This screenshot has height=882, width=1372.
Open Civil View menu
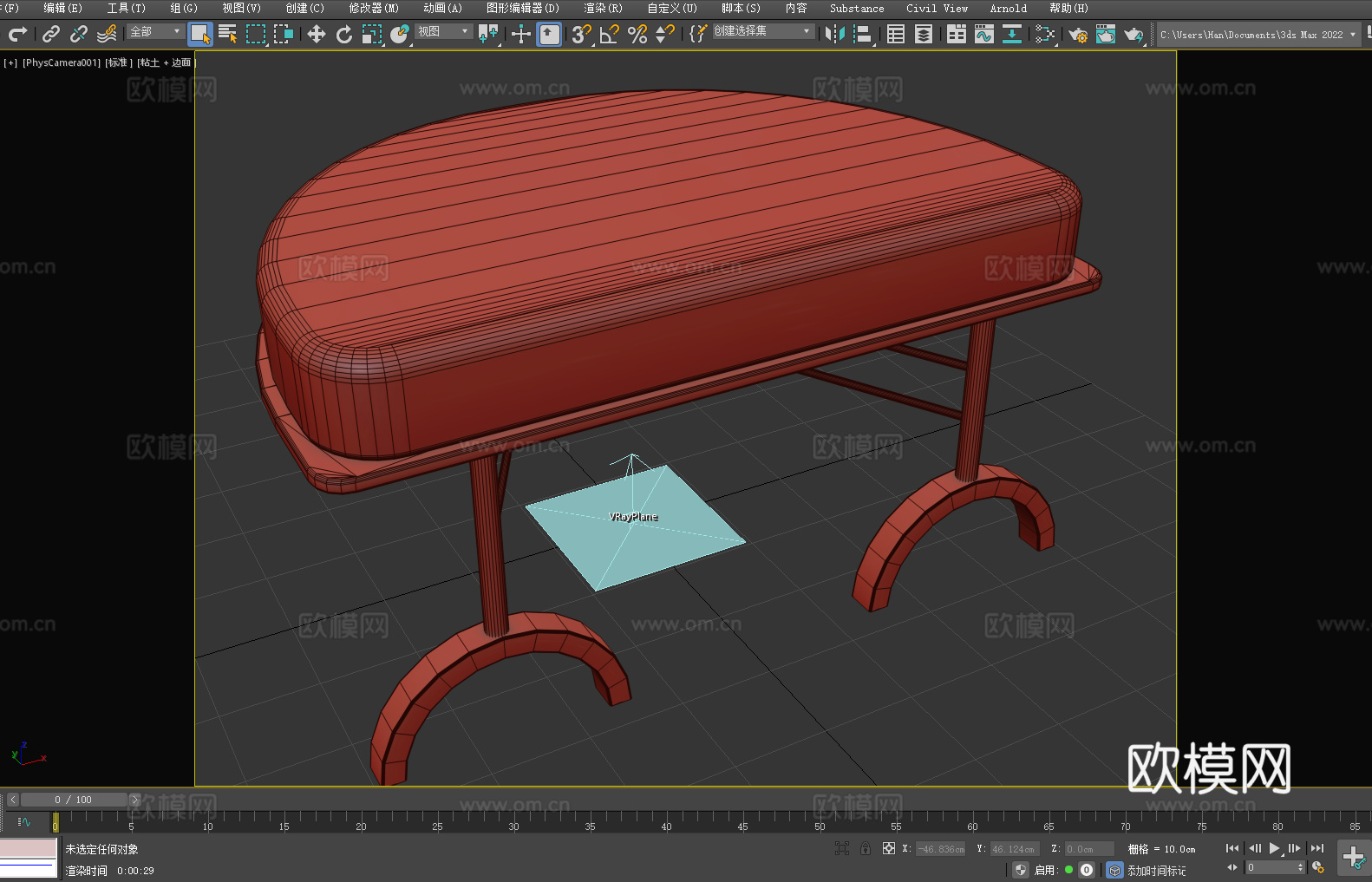pos(937,8)
